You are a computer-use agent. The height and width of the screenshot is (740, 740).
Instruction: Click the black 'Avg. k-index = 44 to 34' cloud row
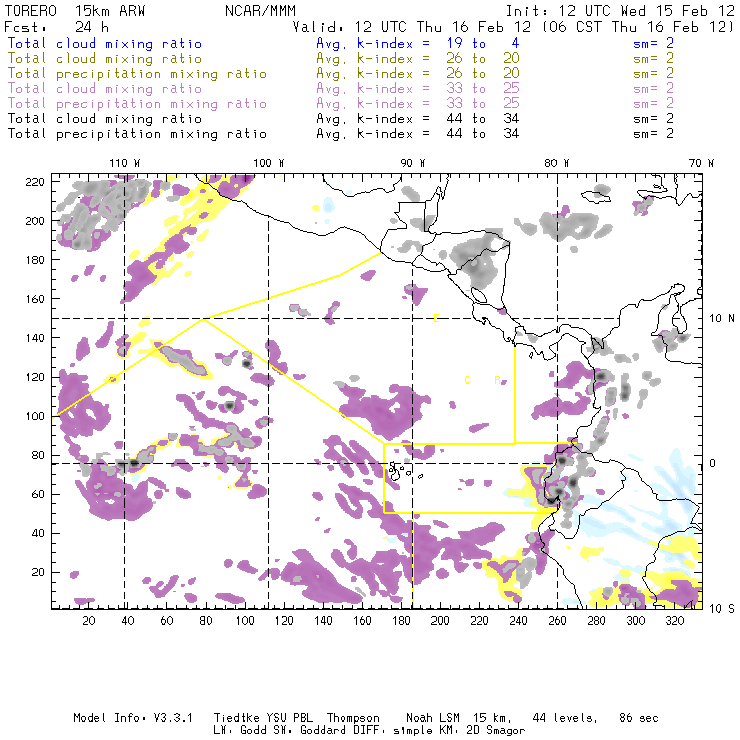pos(418,119)
